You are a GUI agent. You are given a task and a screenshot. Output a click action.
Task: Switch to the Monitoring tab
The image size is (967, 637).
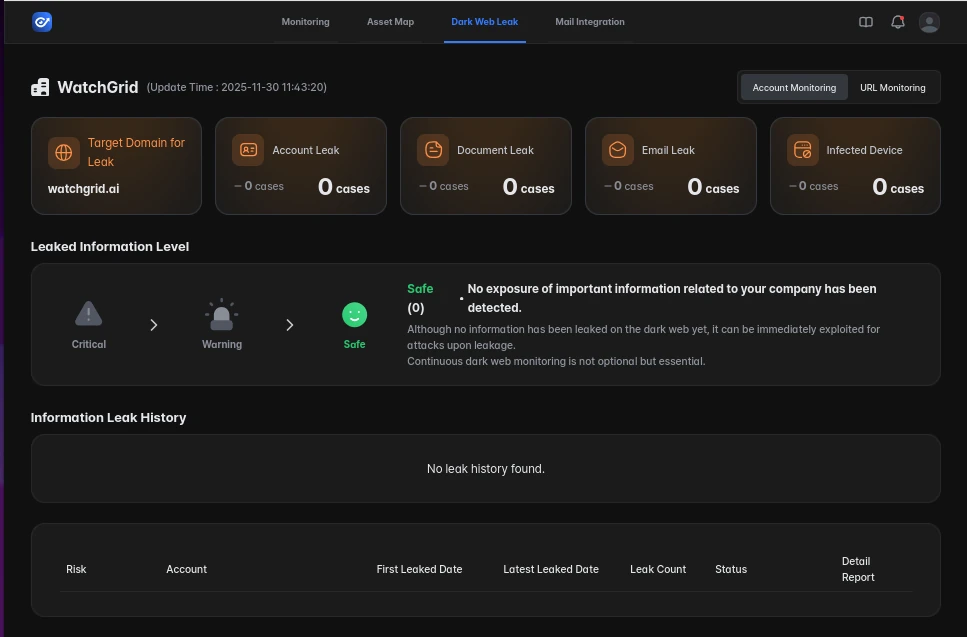pos(305,22)
